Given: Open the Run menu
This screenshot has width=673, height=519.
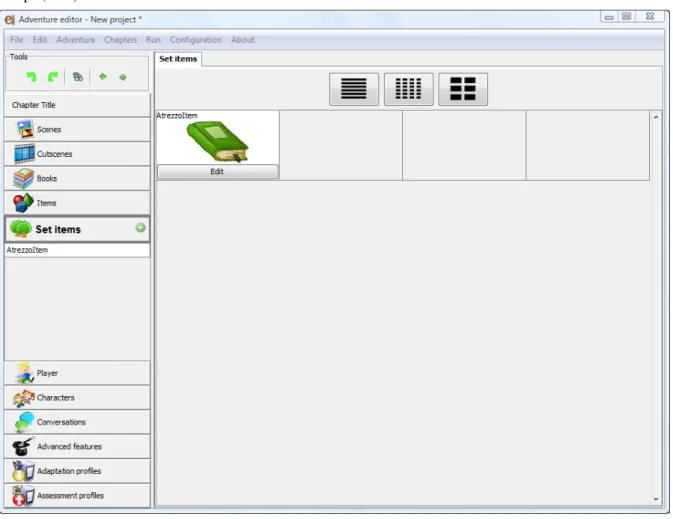Looking at the screenshot, I should pos(153,40).
